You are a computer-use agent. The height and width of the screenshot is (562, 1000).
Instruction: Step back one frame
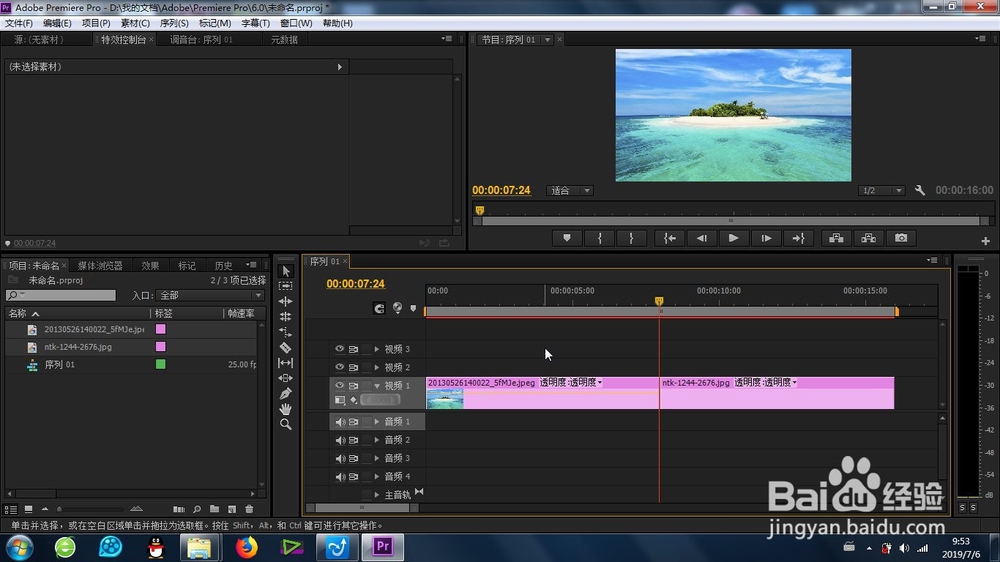point(702,238)
